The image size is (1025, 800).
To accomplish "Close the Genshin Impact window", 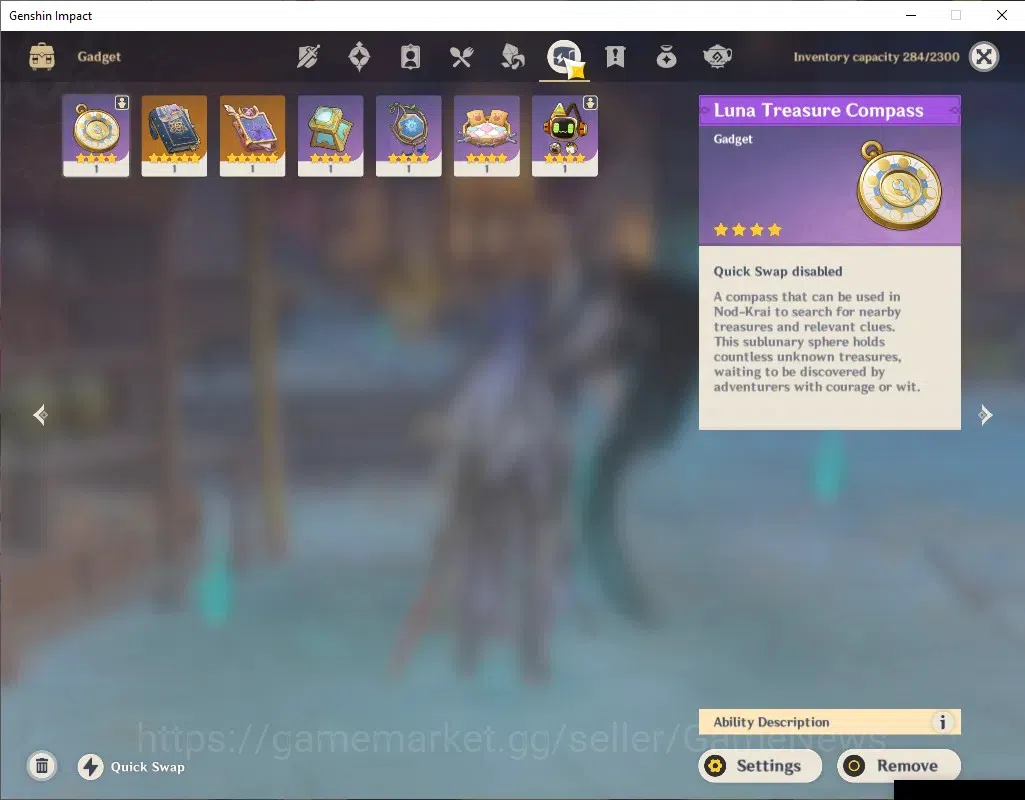I will [1001, 15].
